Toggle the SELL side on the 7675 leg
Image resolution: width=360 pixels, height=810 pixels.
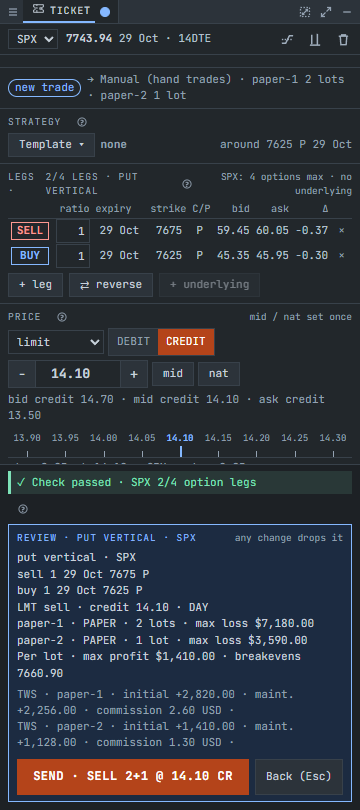tap(30, 230)
